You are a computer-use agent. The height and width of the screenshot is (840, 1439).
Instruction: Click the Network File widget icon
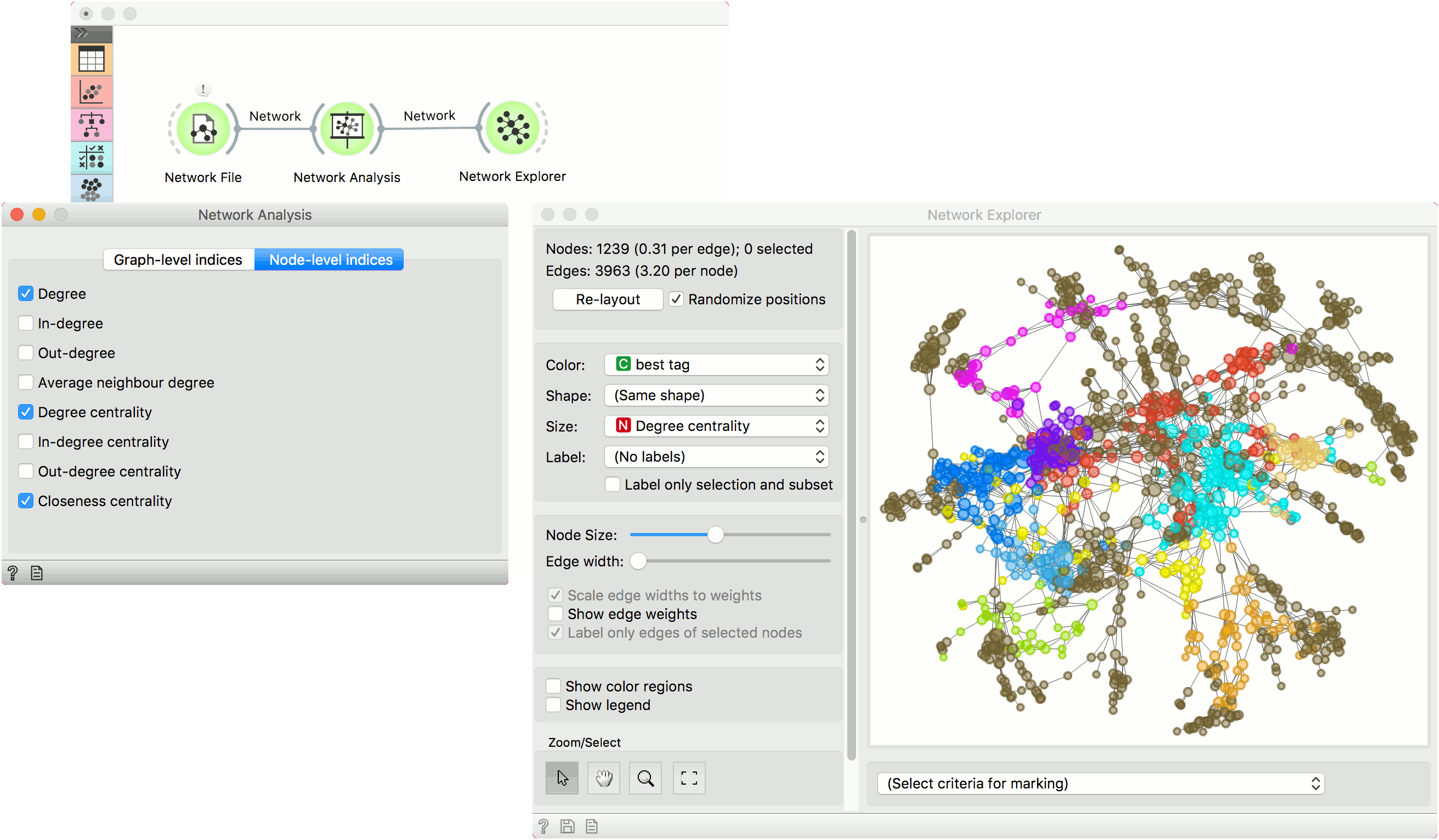[203, 129]
